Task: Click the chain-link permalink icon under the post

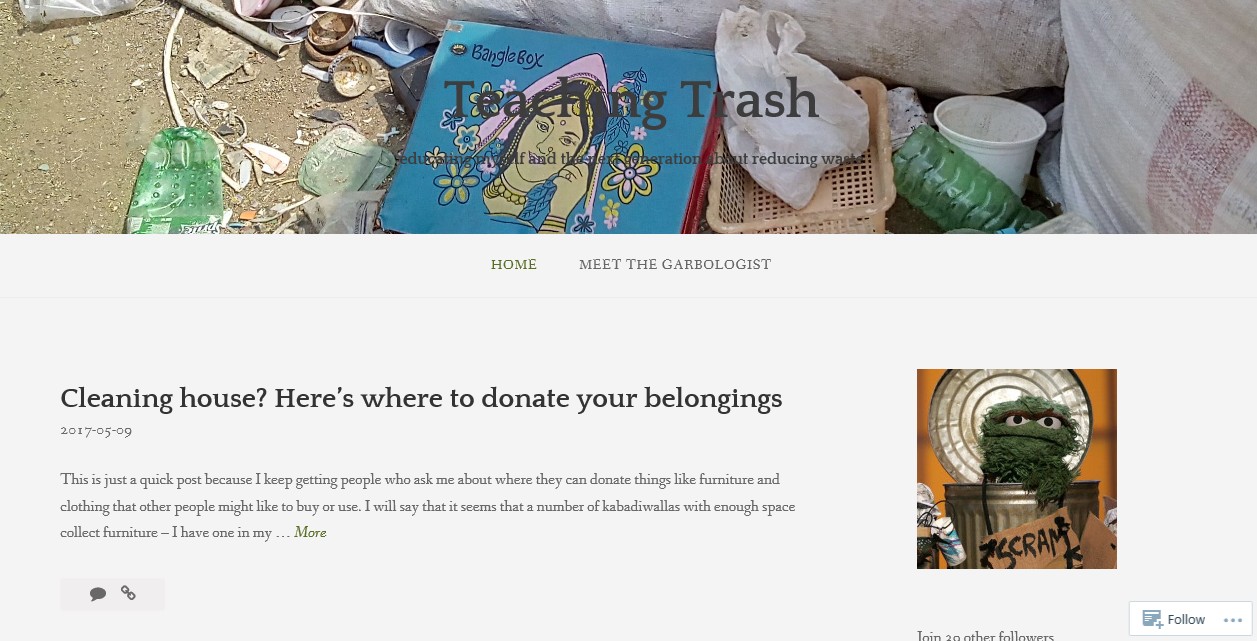Action: 128,593
